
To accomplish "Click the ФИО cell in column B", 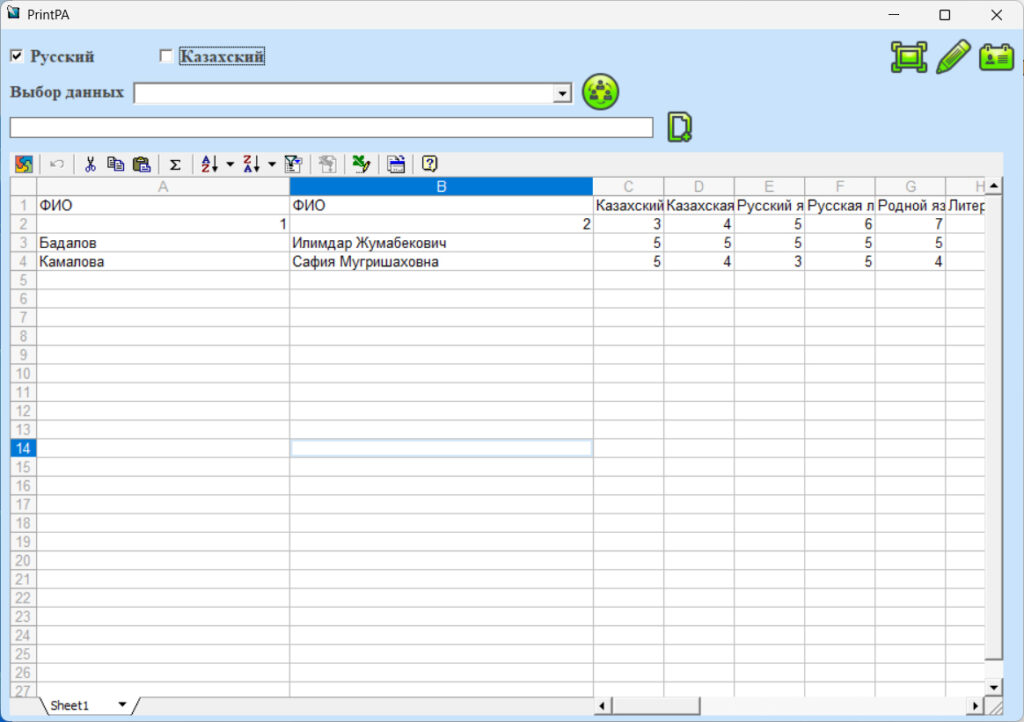I will coord(441,206).
